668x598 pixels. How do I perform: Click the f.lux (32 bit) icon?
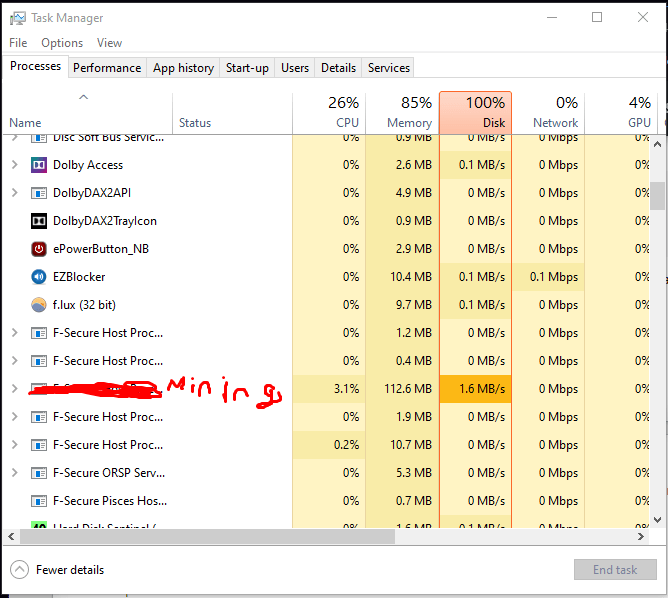coord(39,305)
